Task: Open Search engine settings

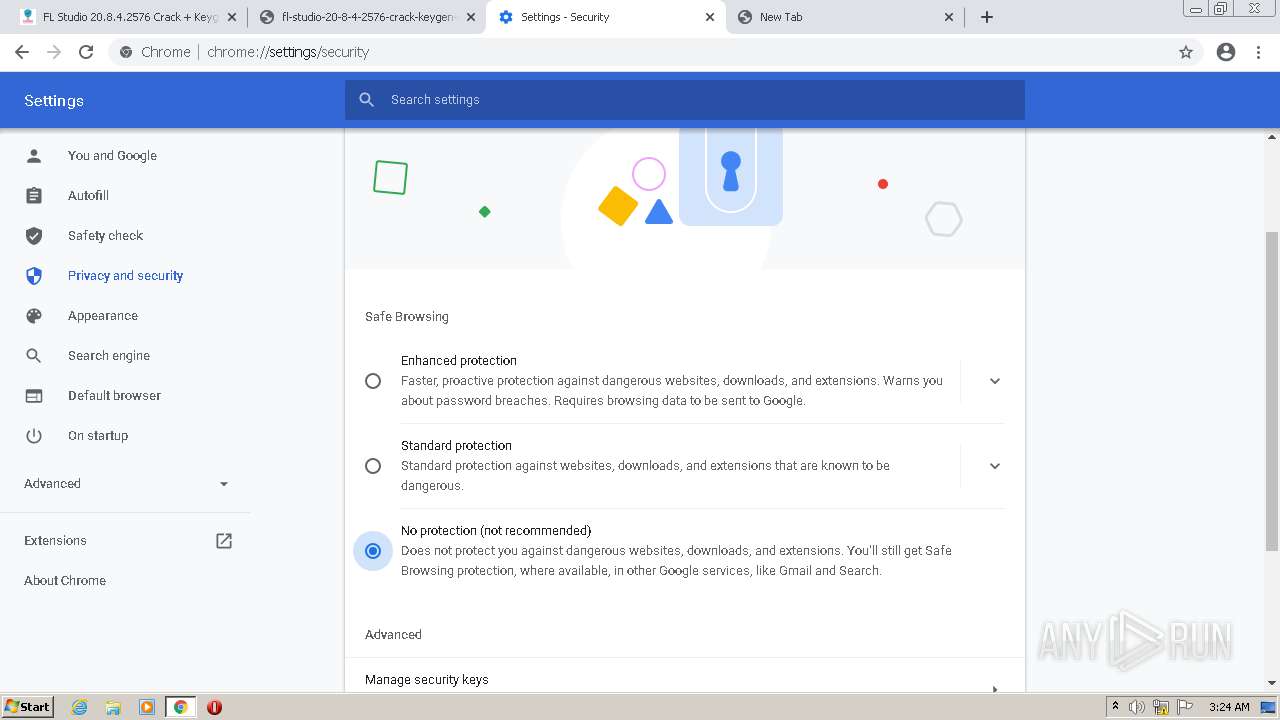Action: pos(109,356)
